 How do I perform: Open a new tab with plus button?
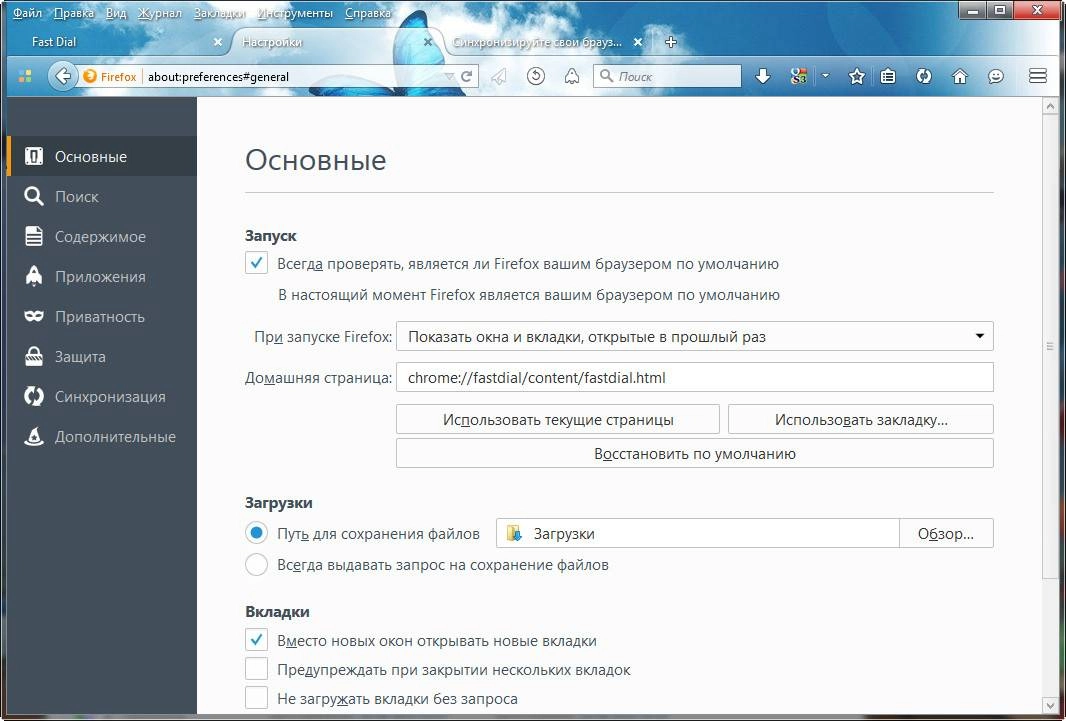(671, 42)
